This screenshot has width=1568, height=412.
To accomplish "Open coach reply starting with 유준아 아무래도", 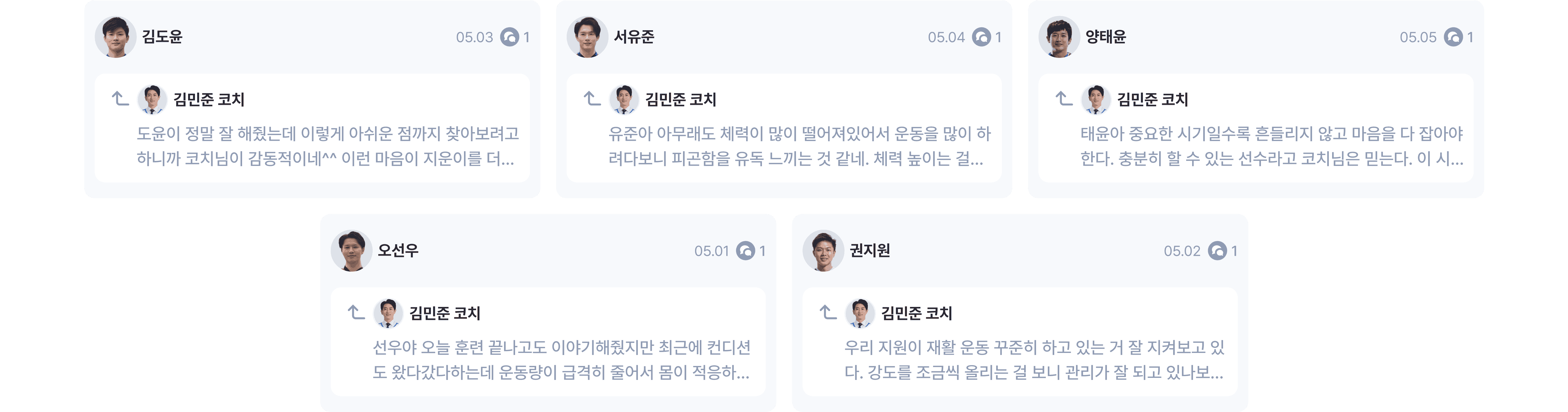I will (x=799, y=146).
